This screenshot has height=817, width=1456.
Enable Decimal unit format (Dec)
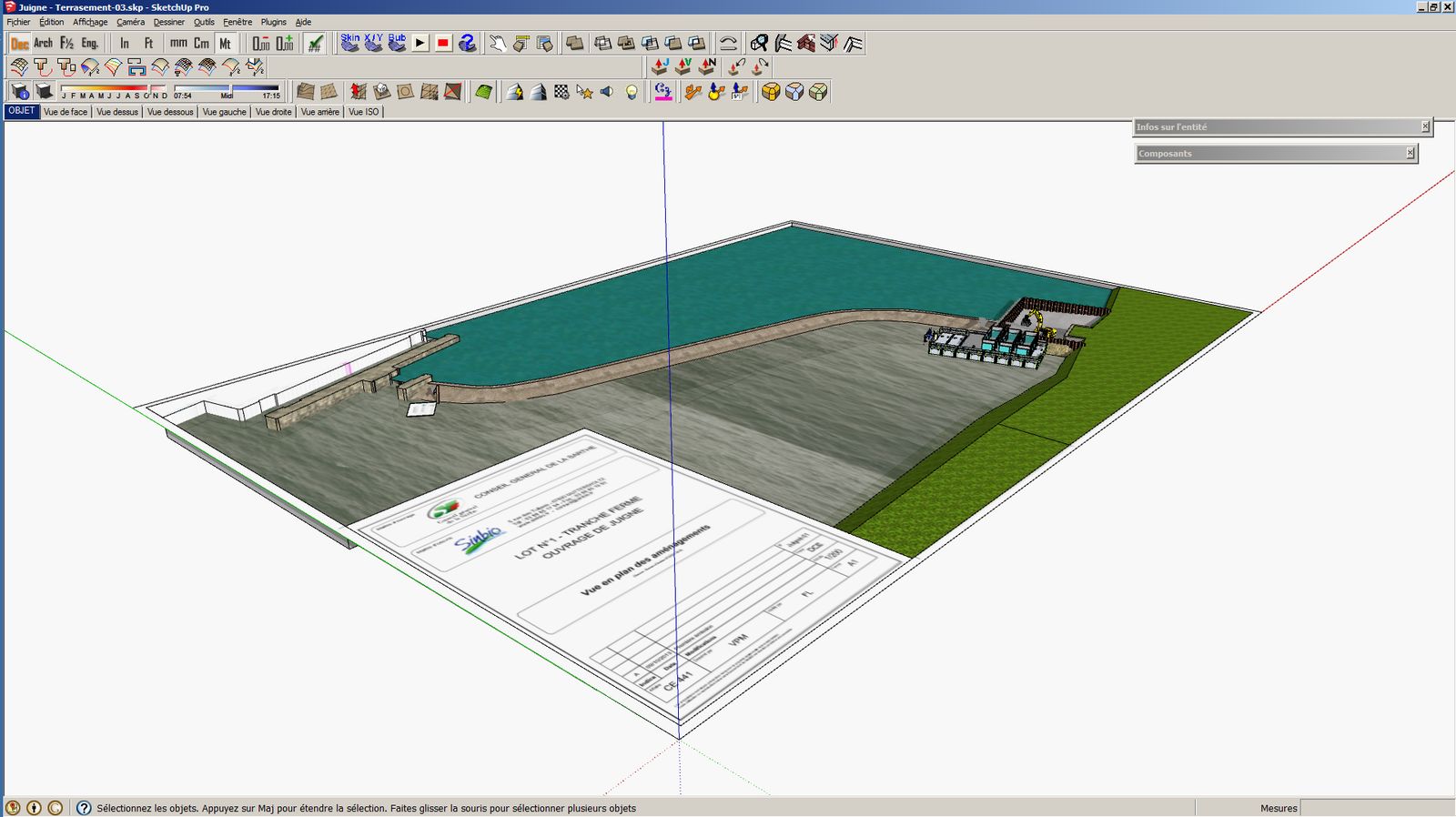pos(19,44)
